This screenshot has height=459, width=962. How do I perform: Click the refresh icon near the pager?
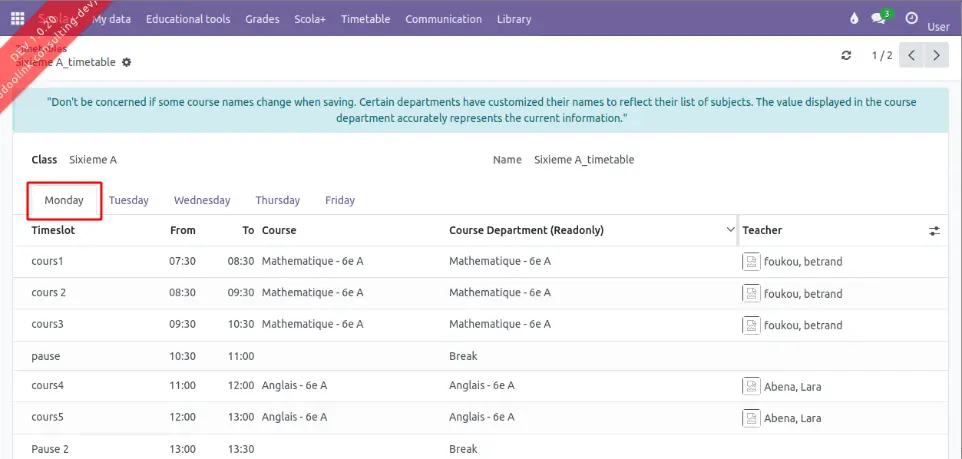pos(846,56)
